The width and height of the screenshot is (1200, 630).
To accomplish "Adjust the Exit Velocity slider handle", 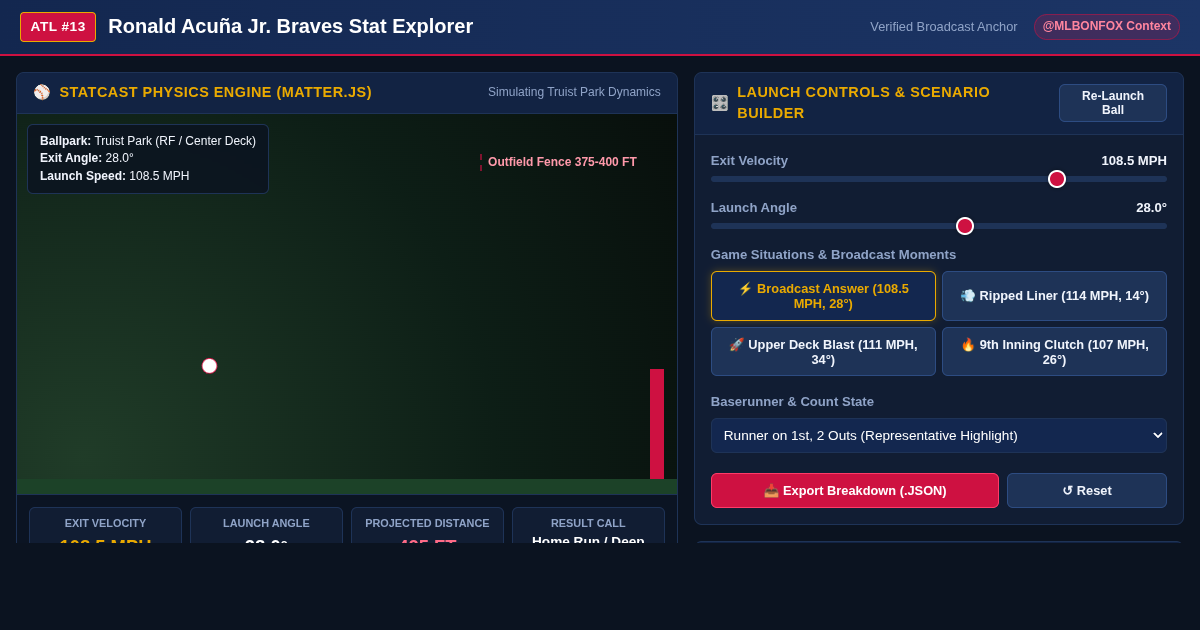I will [x=1057, y=179].
